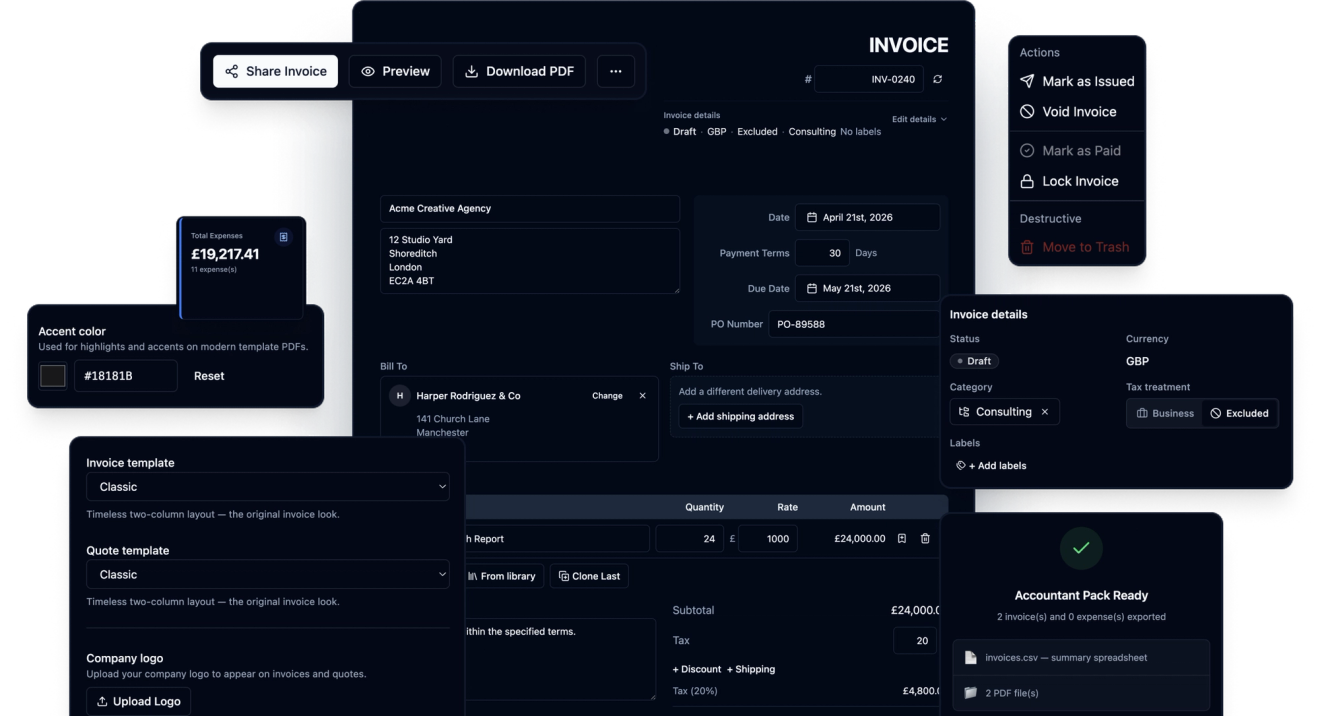
Task: Click Change next to Harper Rodriguez & Co
Action: tap(607, 396)
